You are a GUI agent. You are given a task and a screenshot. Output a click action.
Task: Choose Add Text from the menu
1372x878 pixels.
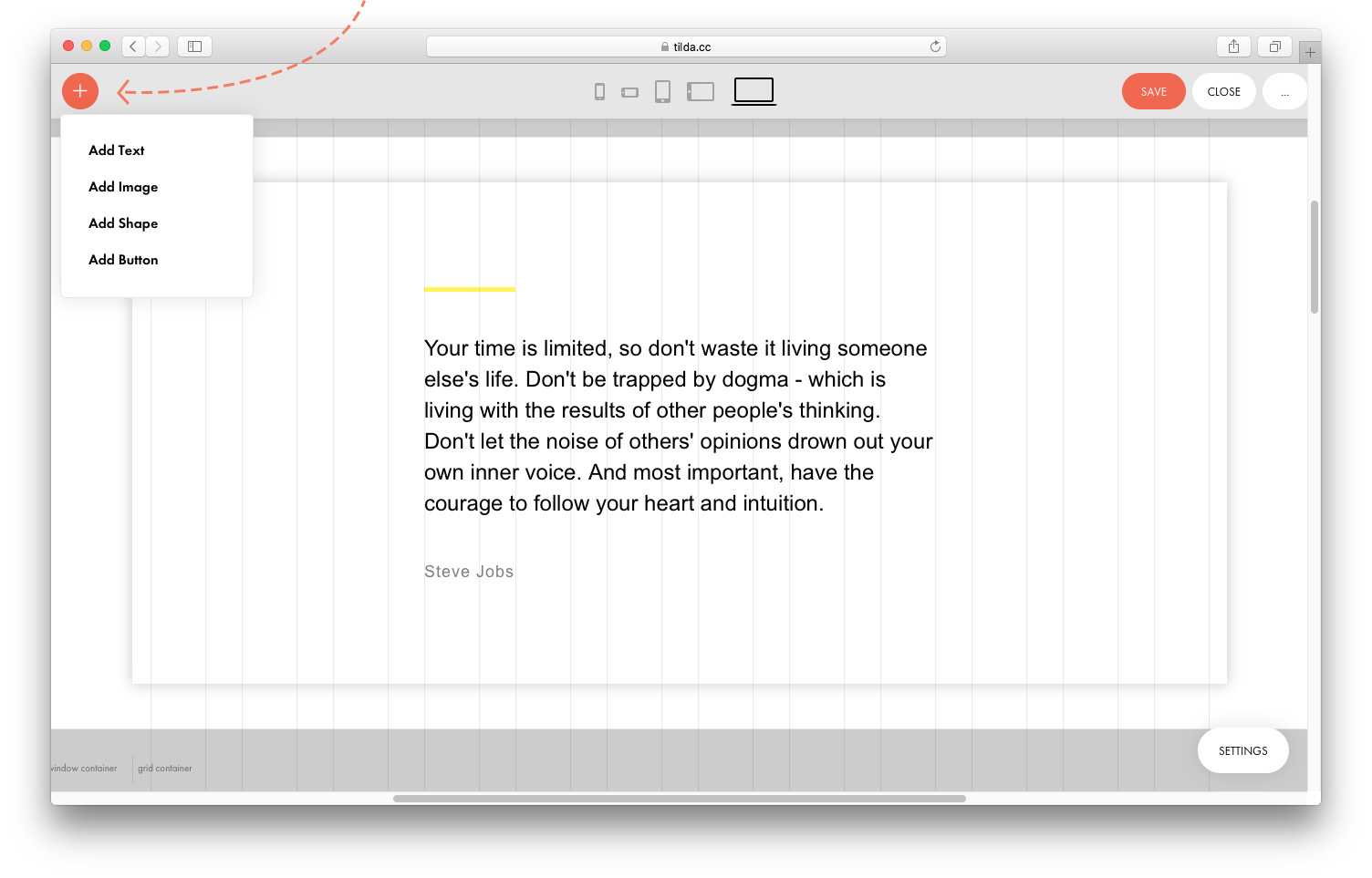tap(117, 150)
